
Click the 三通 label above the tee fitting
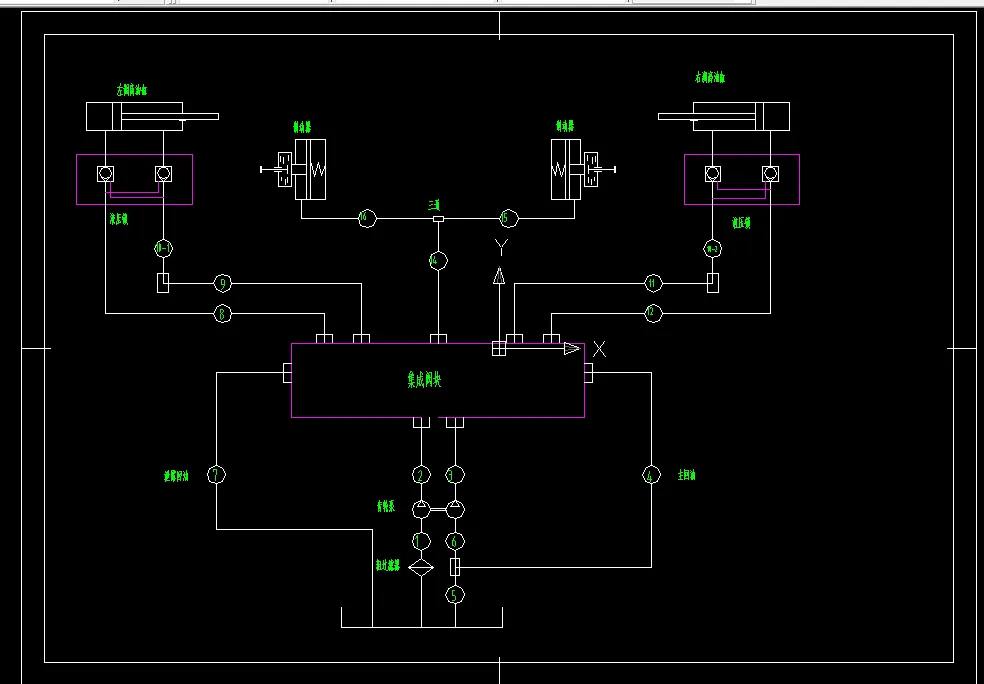[434, 205]
